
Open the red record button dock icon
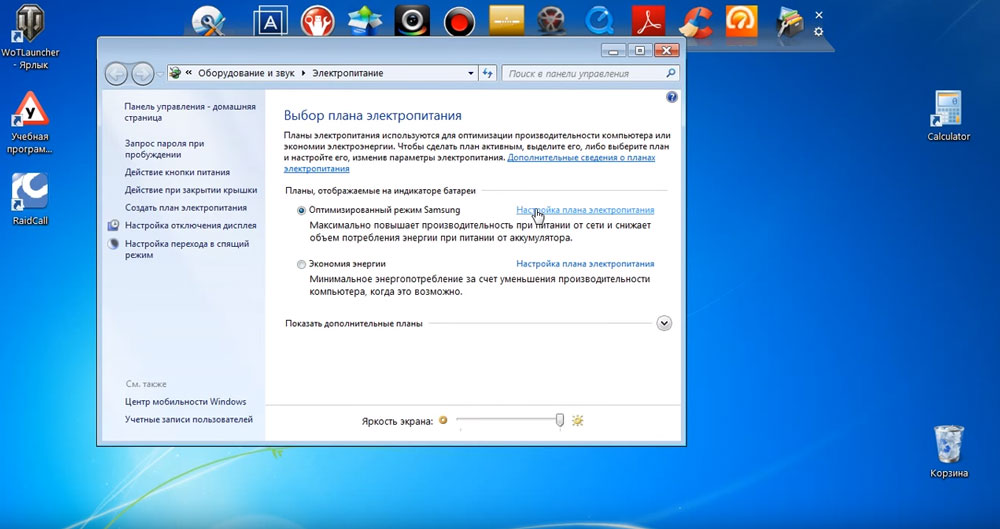click(x=459, y=20)
